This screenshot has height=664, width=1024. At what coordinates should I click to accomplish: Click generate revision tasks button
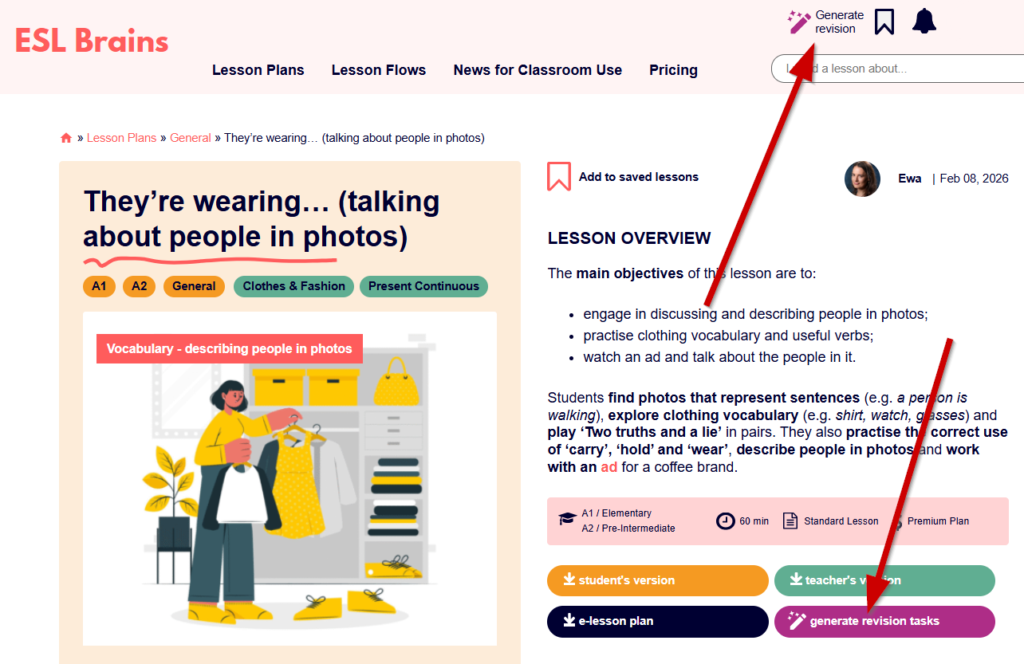point(885,622)
